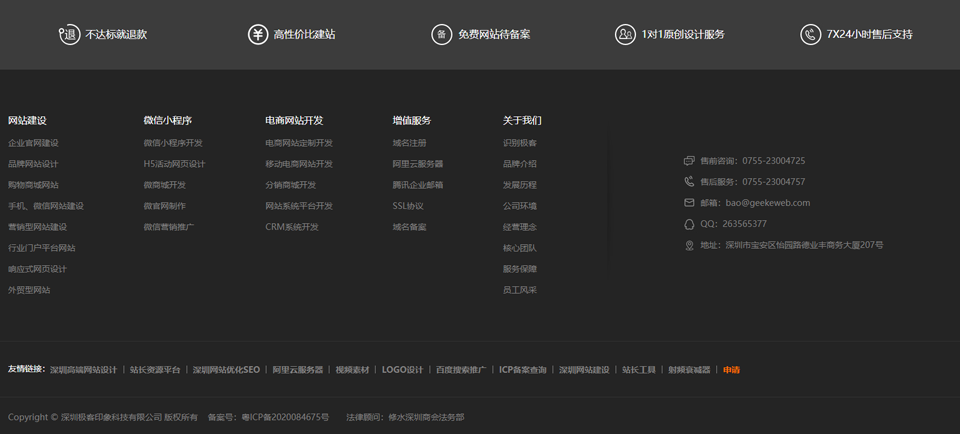Select the 关于我们 column heading

click(522, 120)
